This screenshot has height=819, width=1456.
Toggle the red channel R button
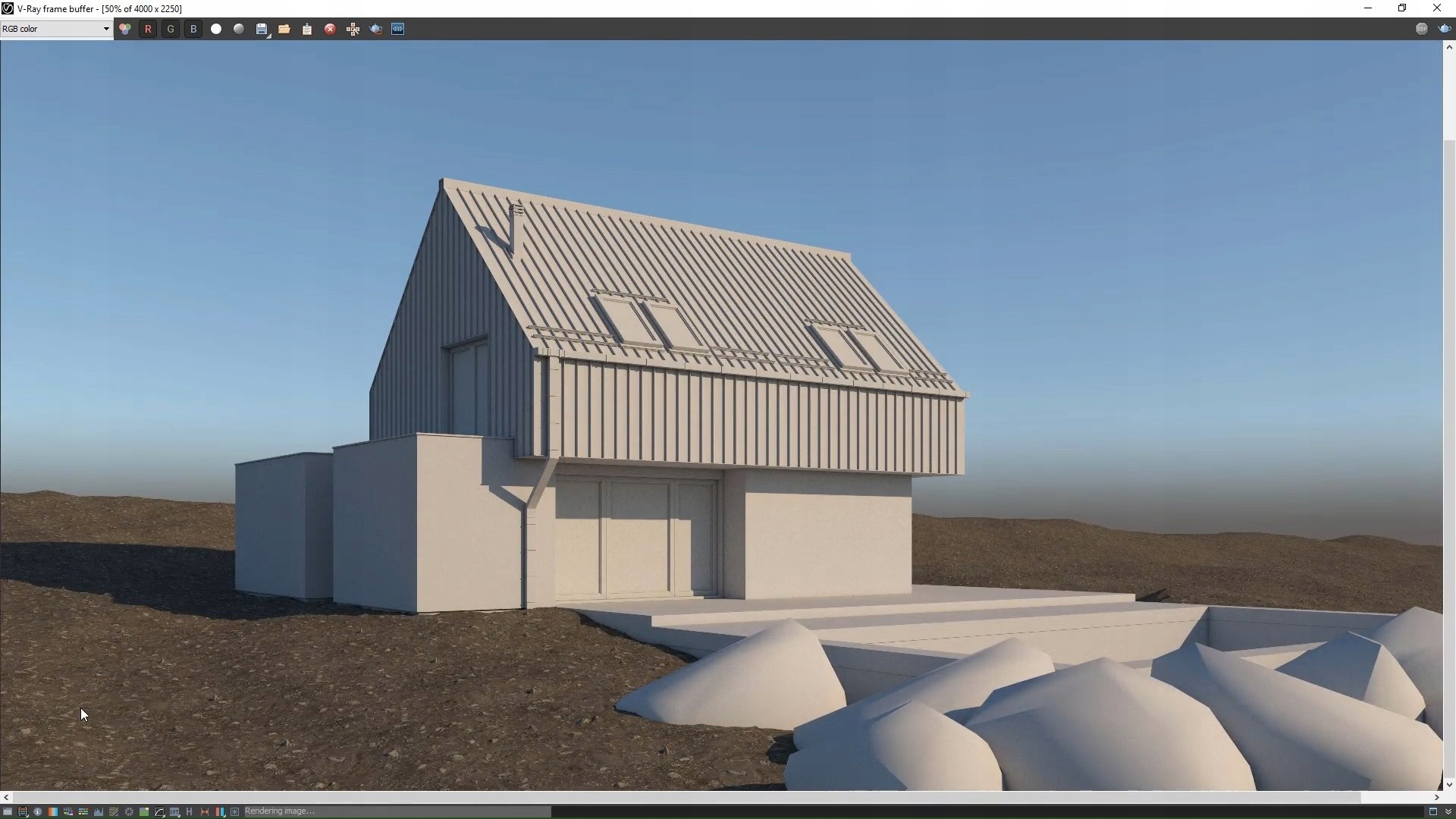148,29
